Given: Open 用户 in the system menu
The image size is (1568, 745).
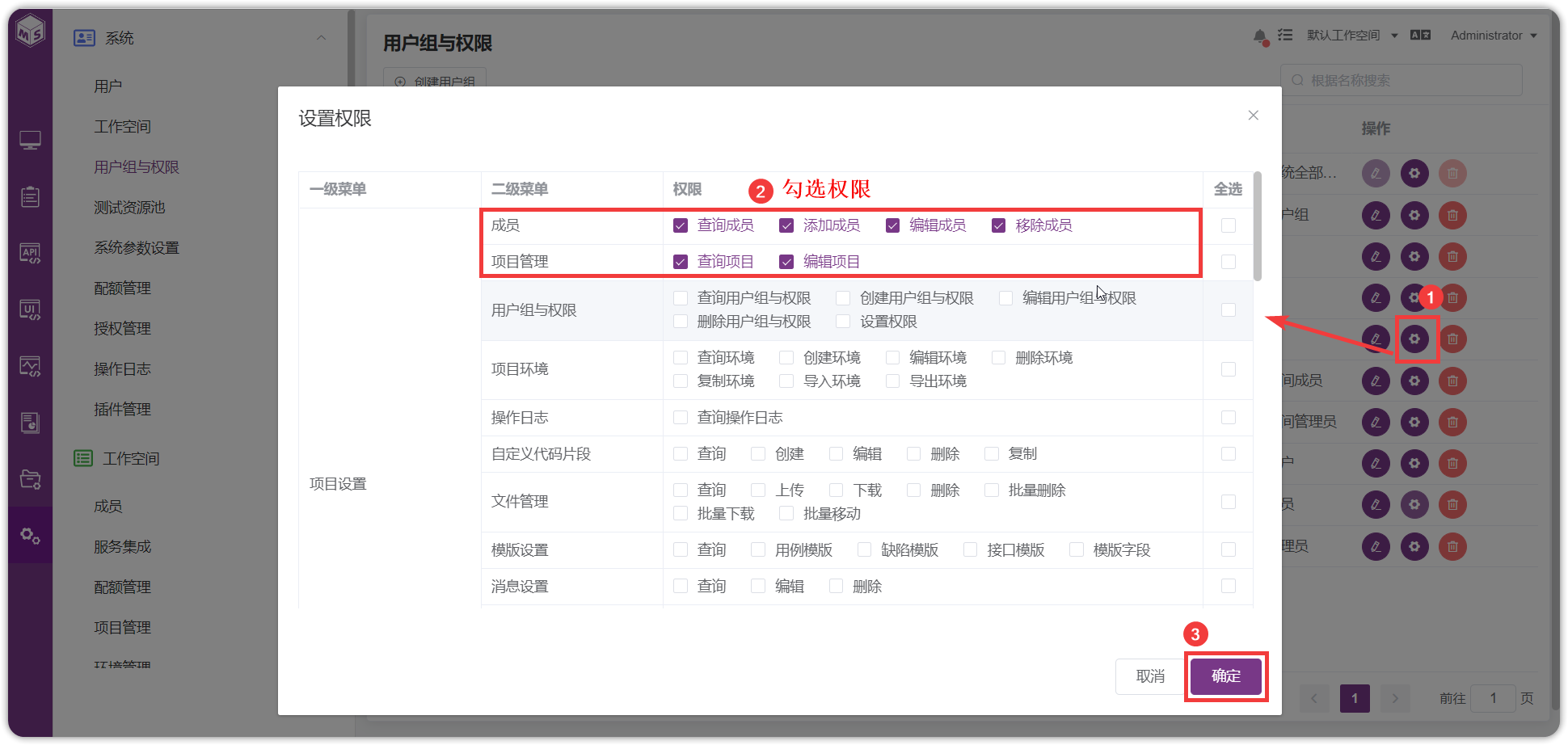Looking at the screenshot, I should (x=108, y=86).
